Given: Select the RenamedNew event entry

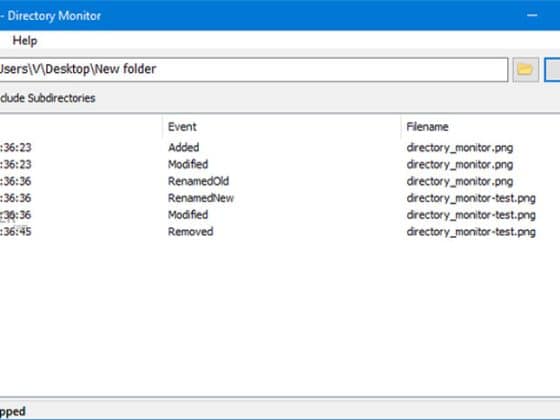Looking at the screenshot, I should [x=280, y=198].
